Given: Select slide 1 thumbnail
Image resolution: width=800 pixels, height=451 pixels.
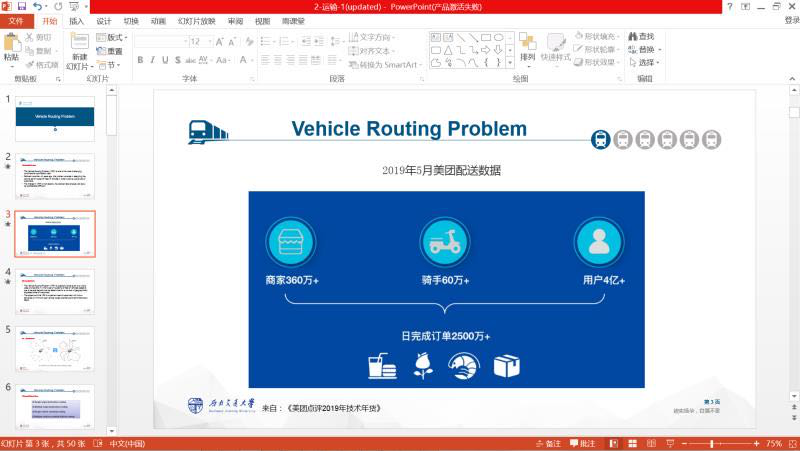Looking at the screenshot, I should [x=55, y=118].
